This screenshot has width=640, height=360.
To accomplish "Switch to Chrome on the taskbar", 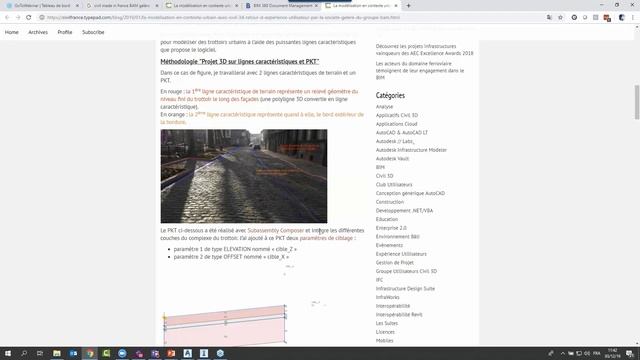I will (x=90, y=353).
